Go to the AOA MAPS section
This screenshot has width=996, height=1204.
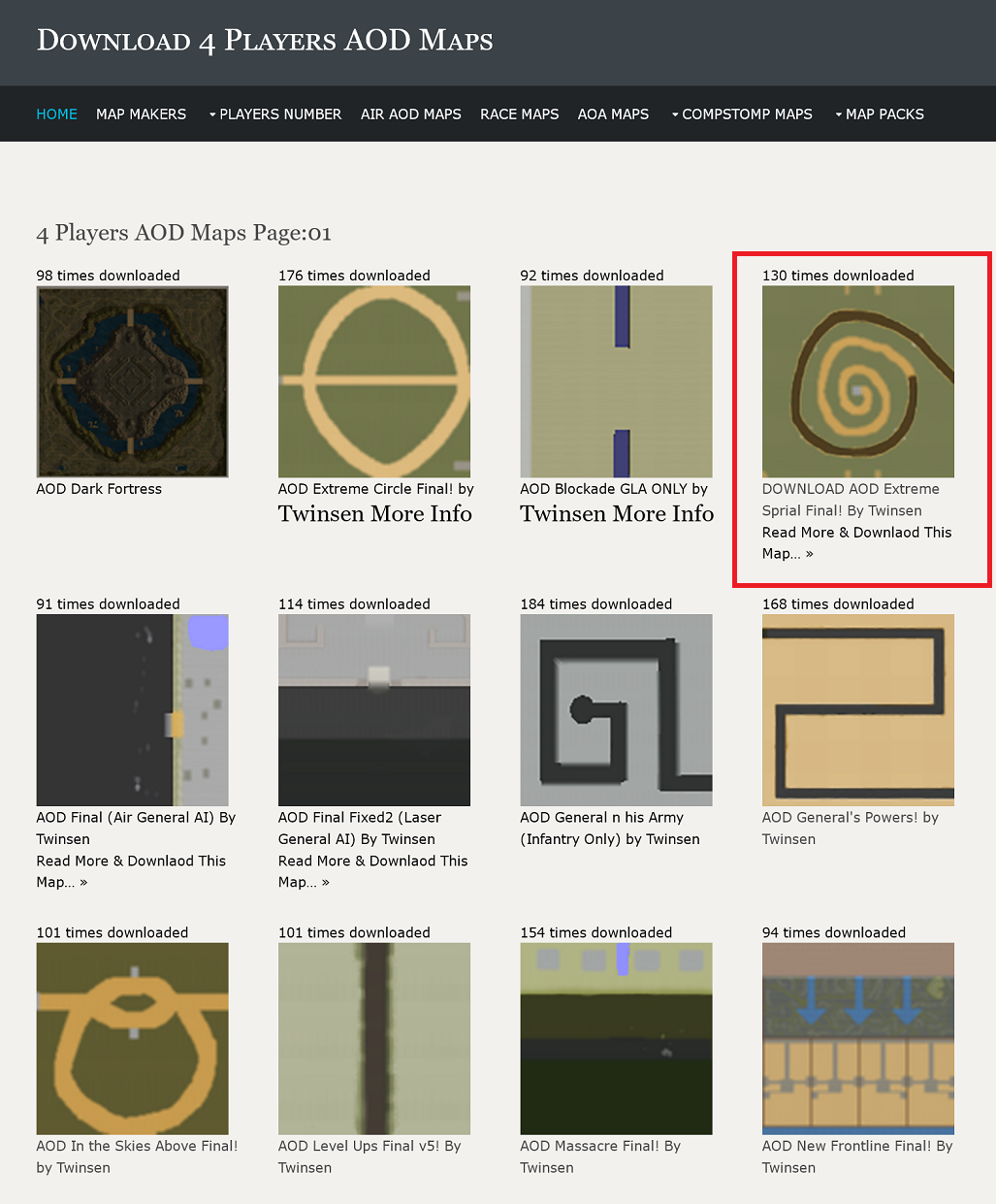[613, 114]
